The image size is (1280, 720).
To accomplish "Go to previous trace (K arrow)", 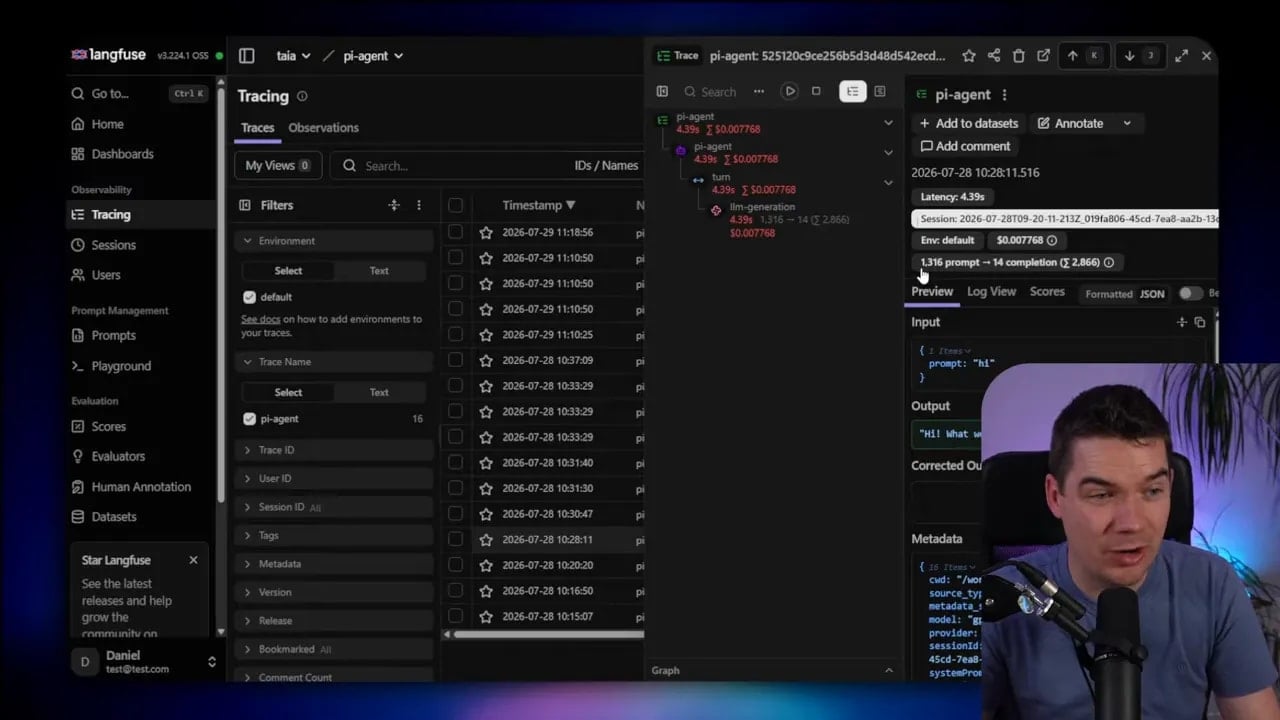I will coord(1084,56).
